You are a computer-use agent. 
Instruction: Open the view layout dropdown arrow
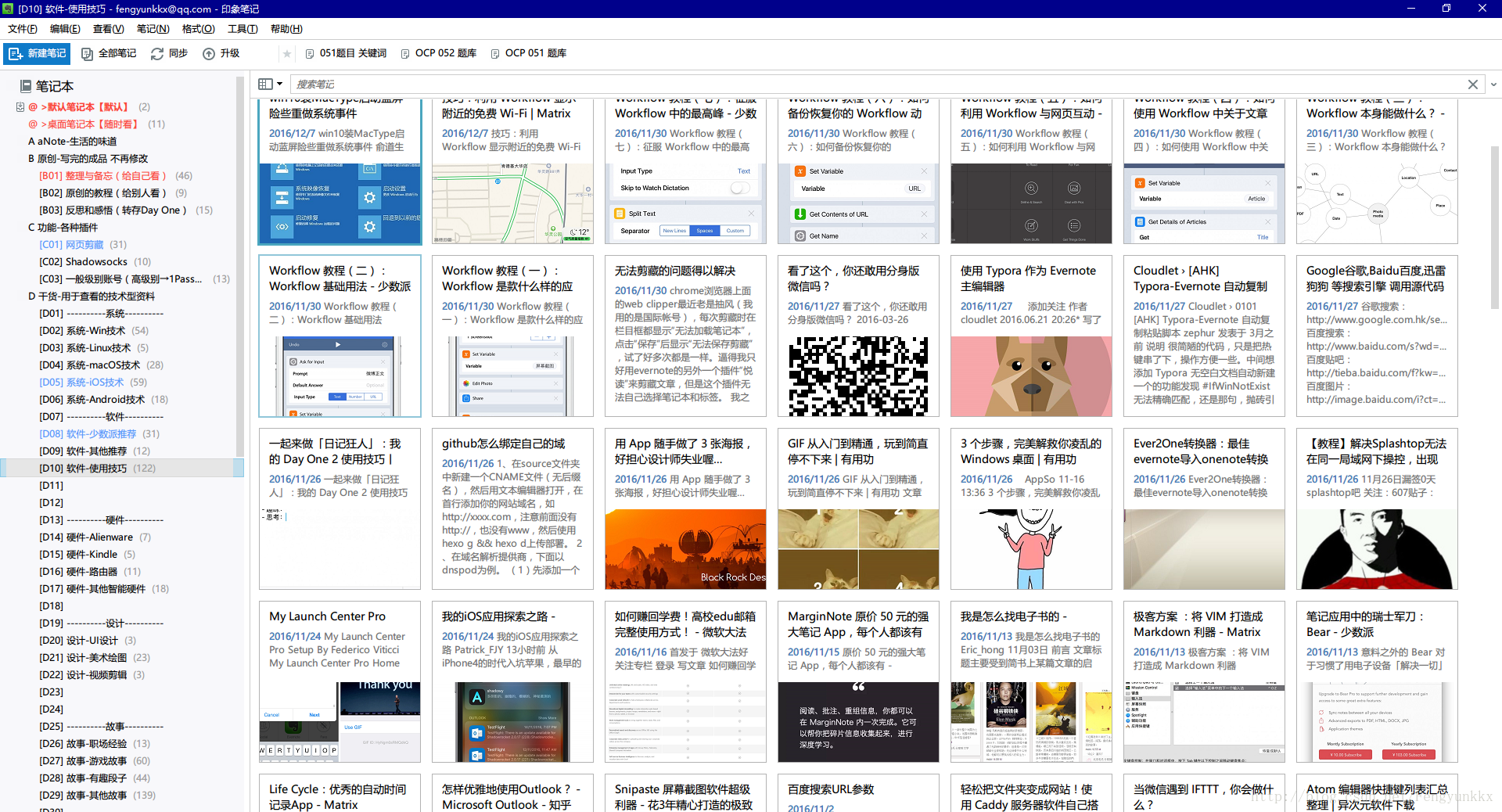click(x=279, y=84)
